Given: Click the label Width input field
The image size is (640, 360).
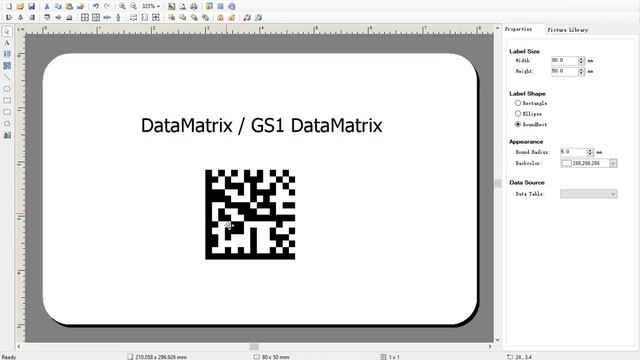Looking at the screenshot, I should click(564, 60).
